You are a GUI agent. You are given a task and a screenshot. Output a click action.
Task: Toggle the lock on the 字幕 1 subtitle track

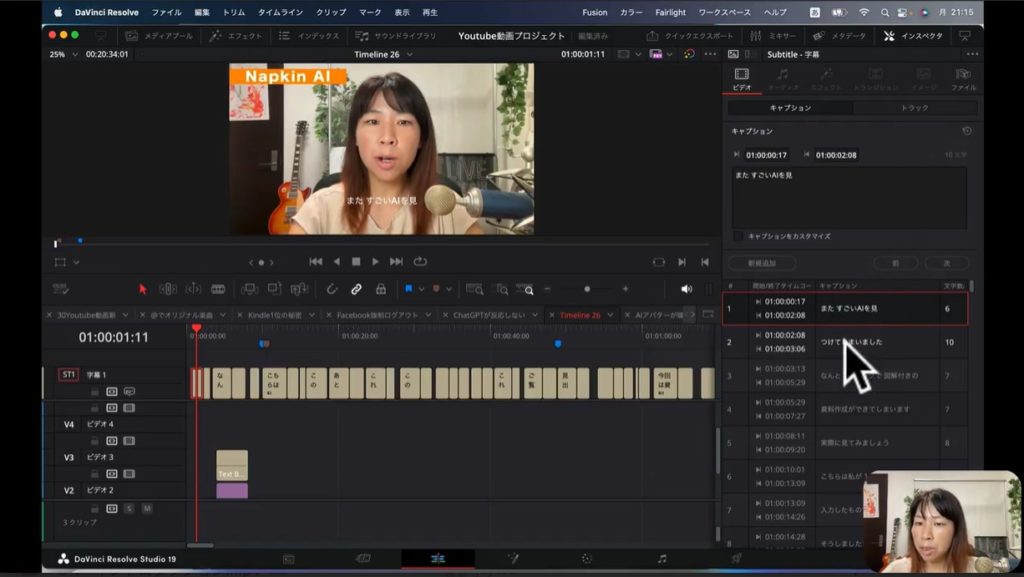click(95, 392)
